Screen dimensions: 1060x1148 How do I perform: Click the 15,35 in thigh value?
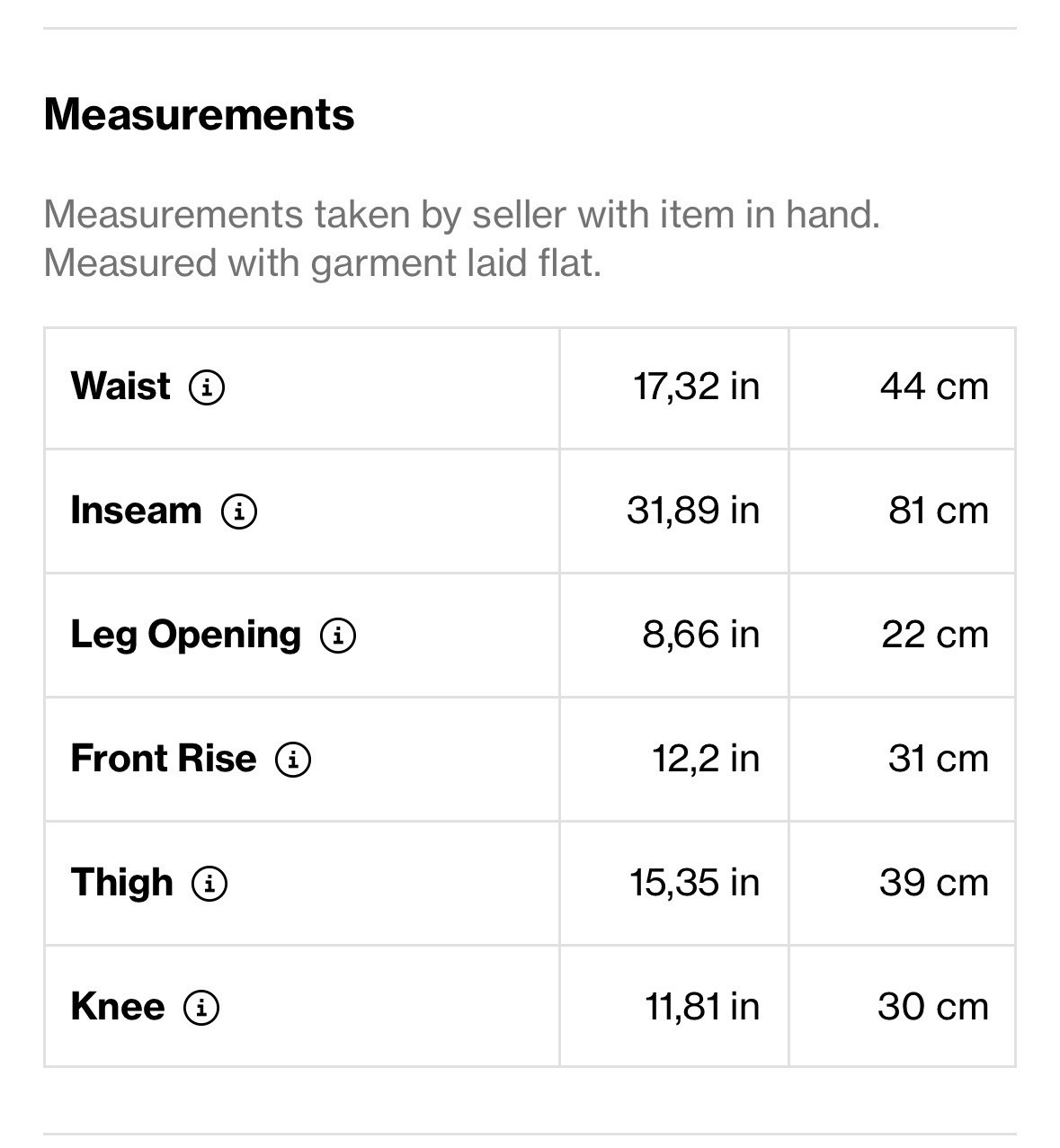pyautogui.click(x=694, y=883)
